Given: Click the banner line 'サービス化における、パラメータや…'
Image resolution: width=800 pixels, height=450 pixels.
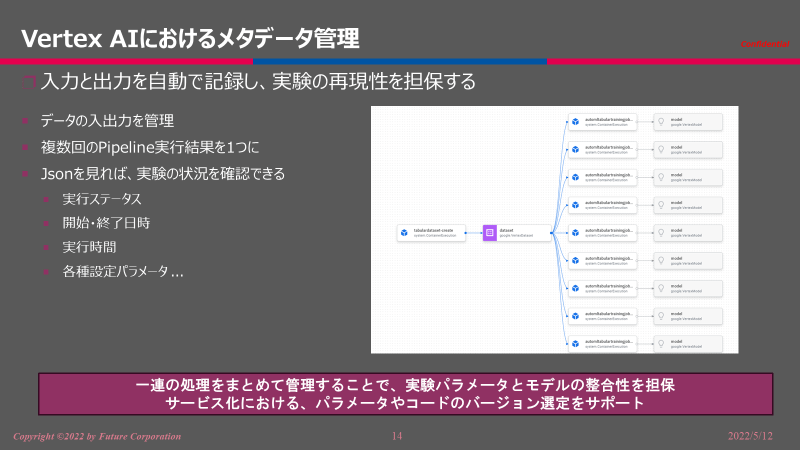Looking at the screenshot, I should (405, 403).
